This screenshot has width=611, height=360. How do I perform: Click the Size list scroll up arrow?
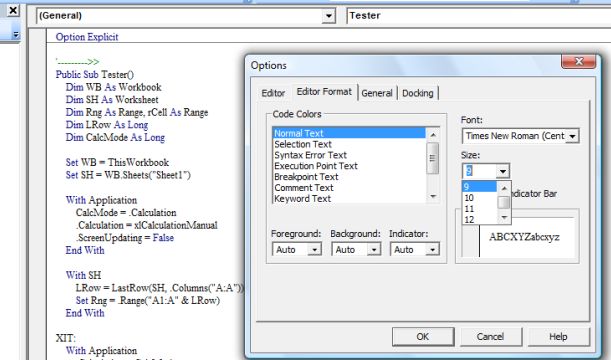[504, 189]
